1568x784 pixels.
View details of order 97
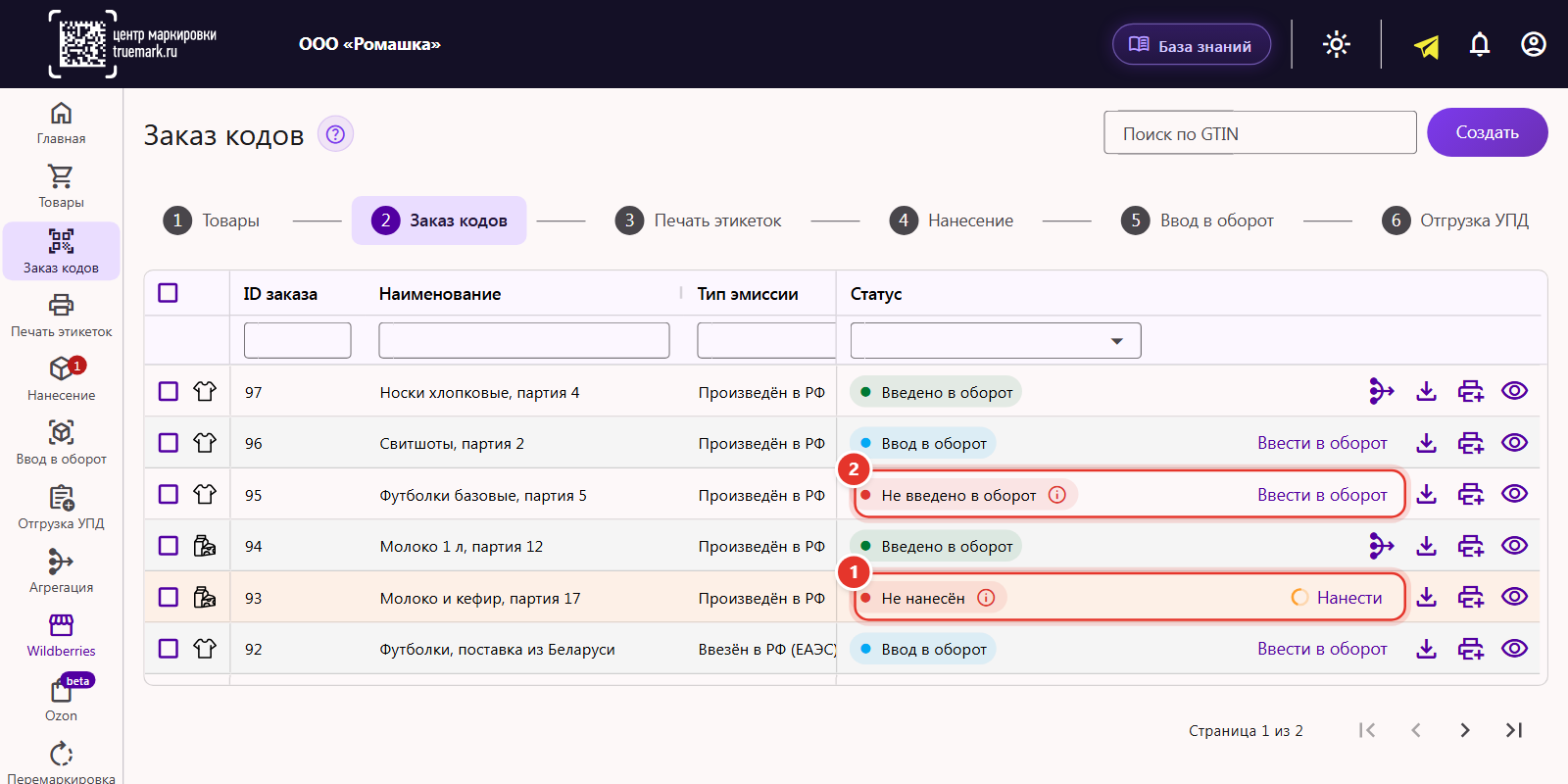click(1514, 391)
